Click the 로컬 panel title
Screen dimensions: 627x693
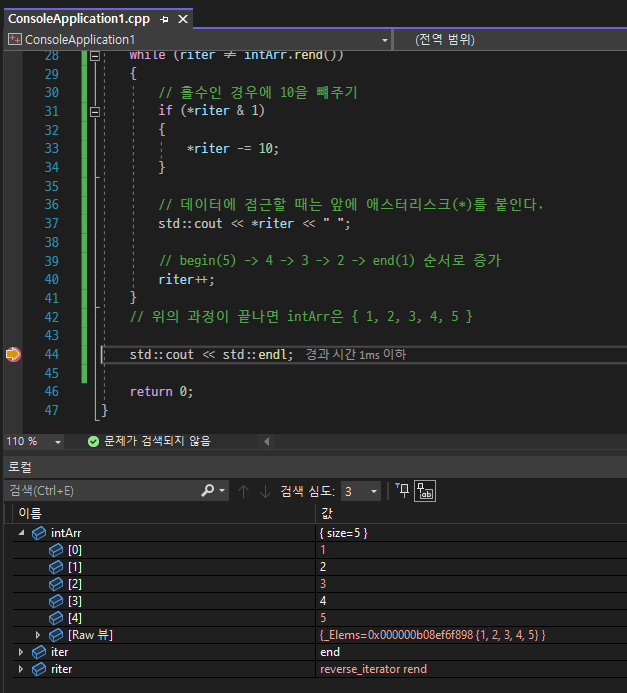click(20, 467)
